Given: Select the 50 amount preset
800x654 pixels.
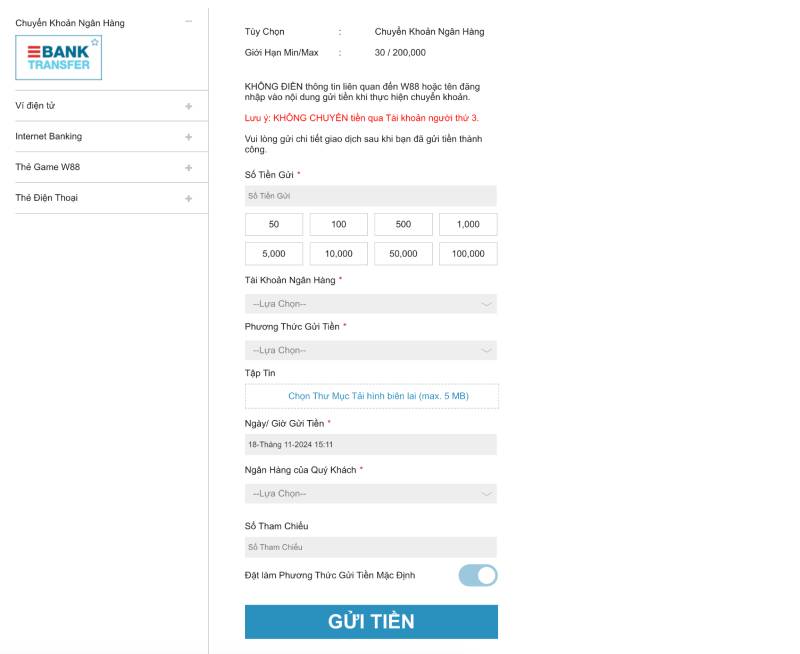Looking at the screenshot, I should tap(274, 224).
